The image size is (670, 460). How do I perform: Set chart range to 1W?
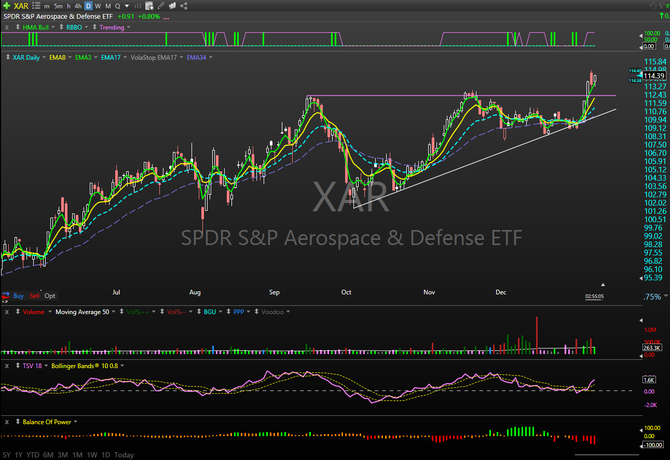pos(92,455)
